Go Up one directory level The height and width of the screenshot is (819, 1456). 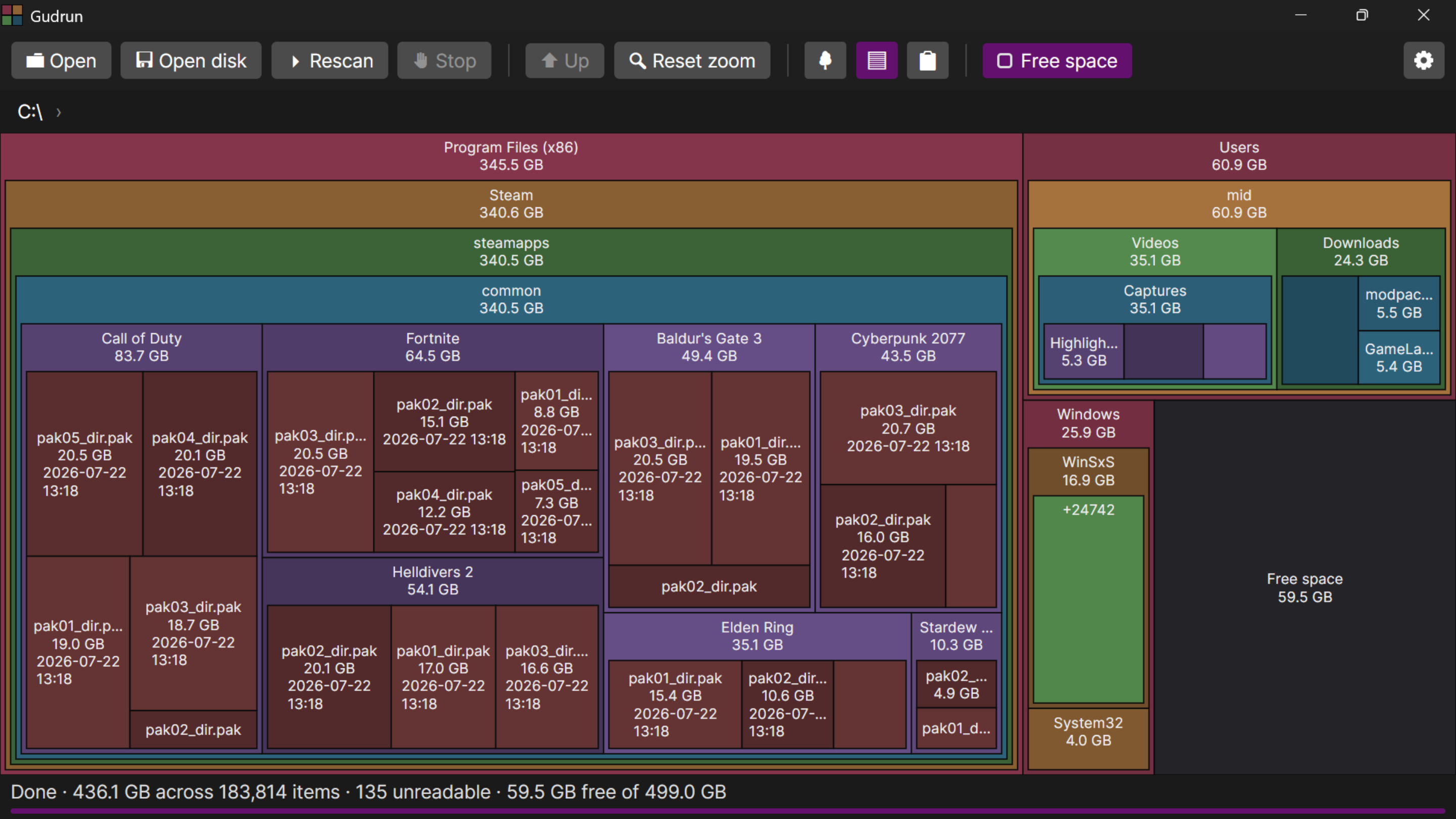[x=565, y=61]
